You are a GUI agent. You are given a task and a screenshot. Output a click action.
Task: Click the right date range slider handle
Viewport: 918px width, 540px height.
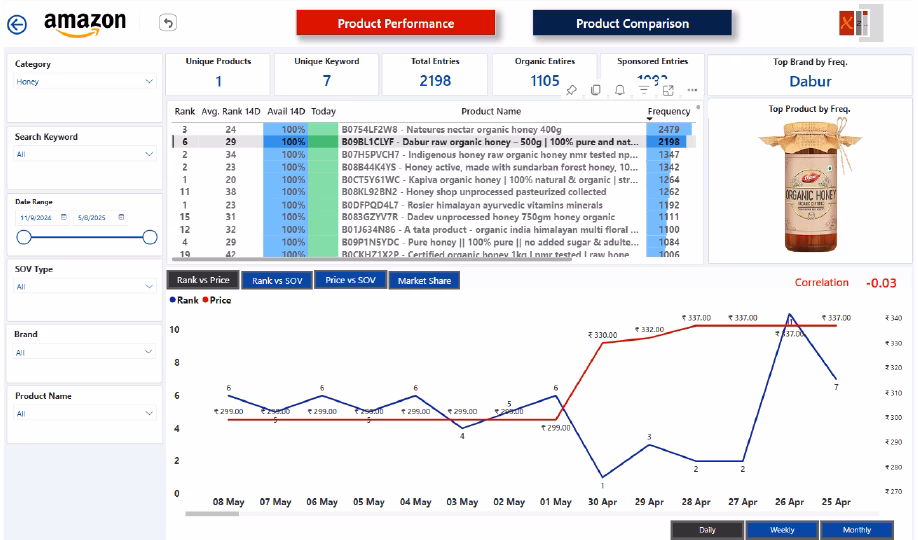pyautogui.click(x=150, y=237)
